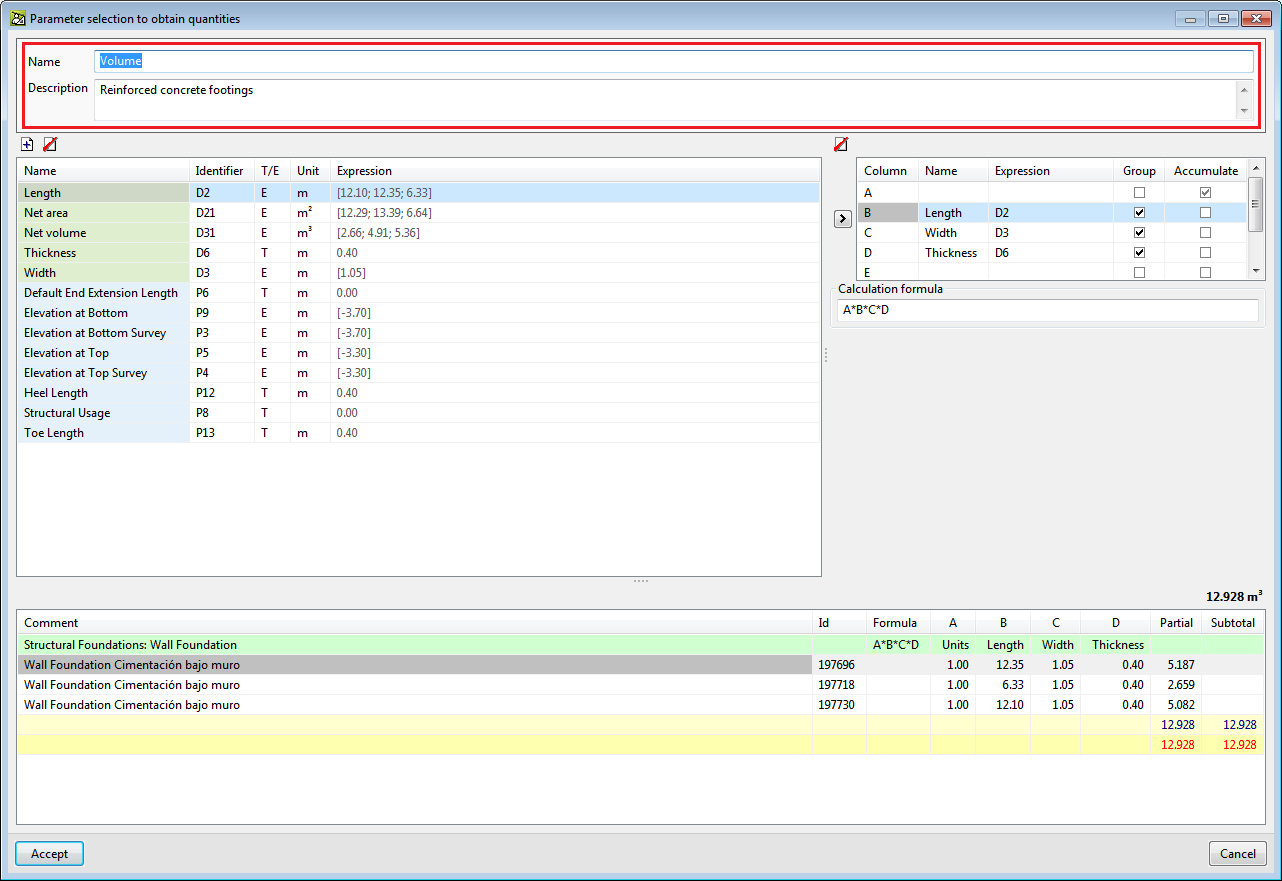The image size is (1282, 881).
Task: Toggle the Accumulate checkbox for column A
Action: (x=1205, y=193)
